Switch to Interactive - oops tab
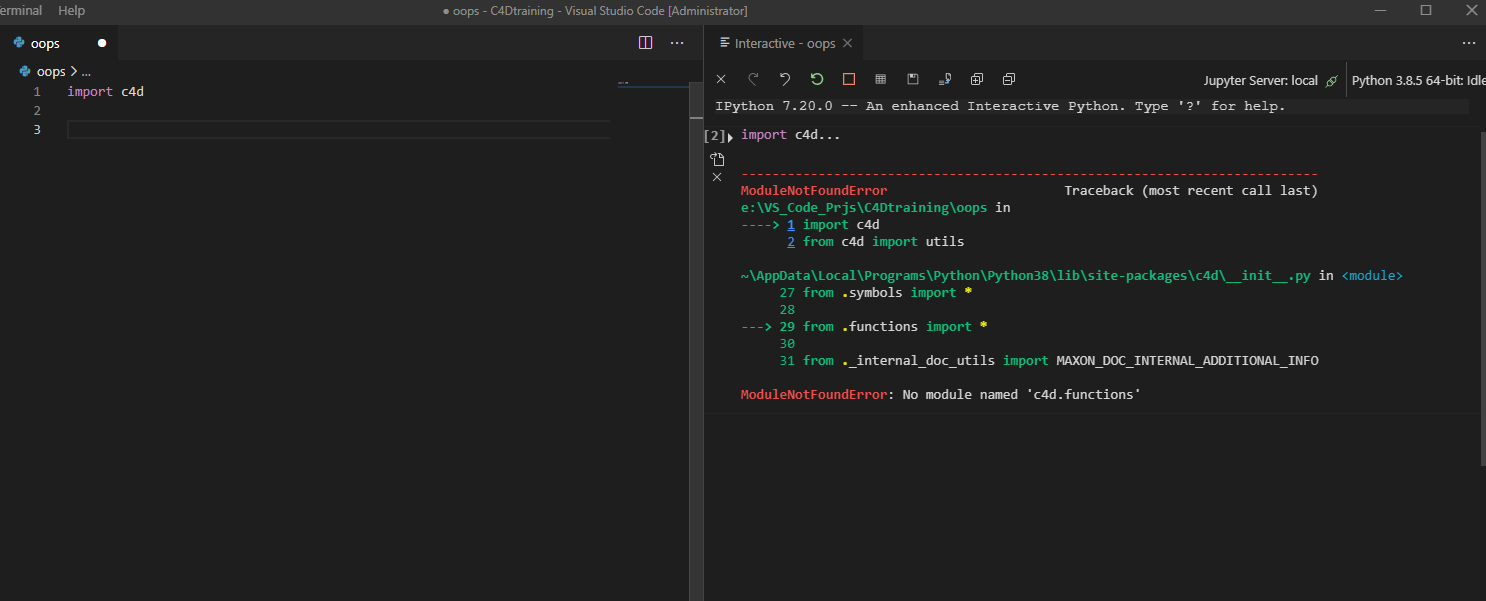 coord(784,43)
